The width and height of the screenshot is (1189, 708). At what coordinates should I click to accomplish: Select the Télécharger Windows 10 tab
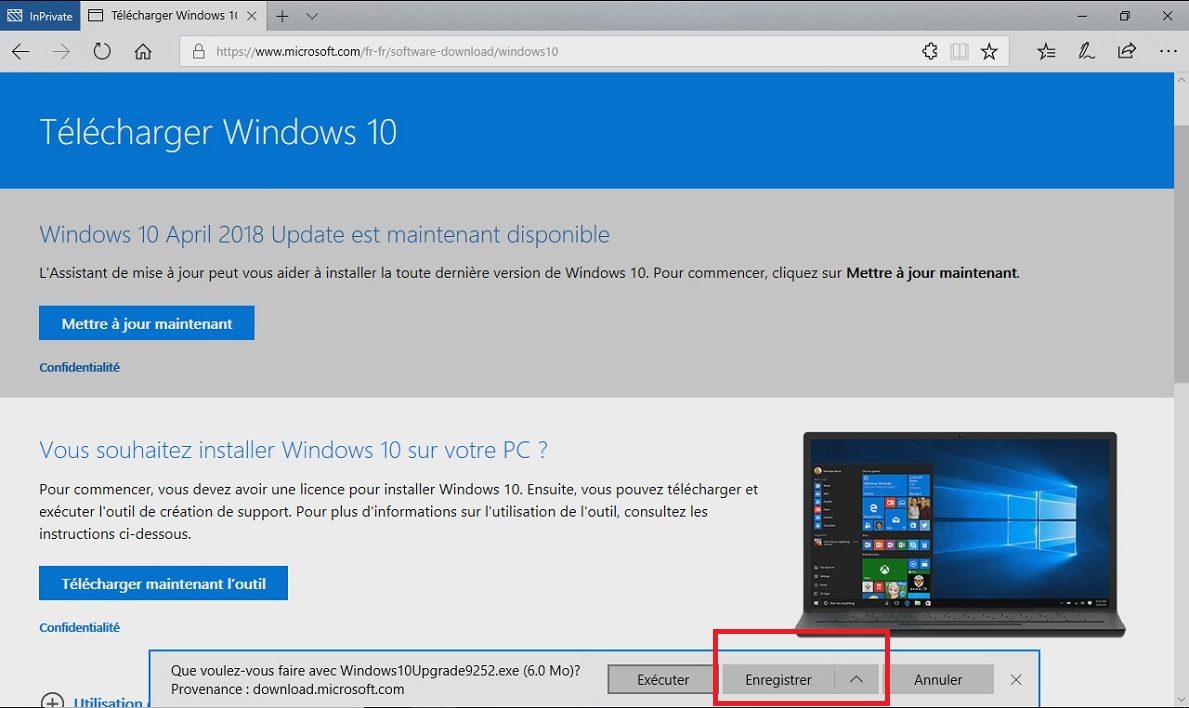[173, 16]
